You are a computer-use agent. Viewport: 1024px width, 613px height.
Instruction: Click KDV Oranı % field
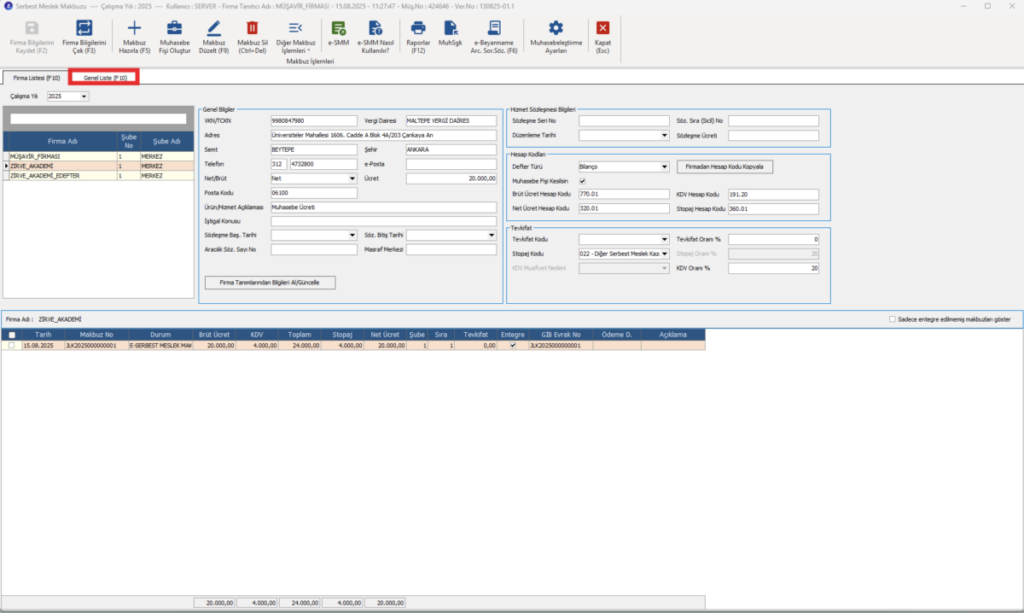[773, 268]
